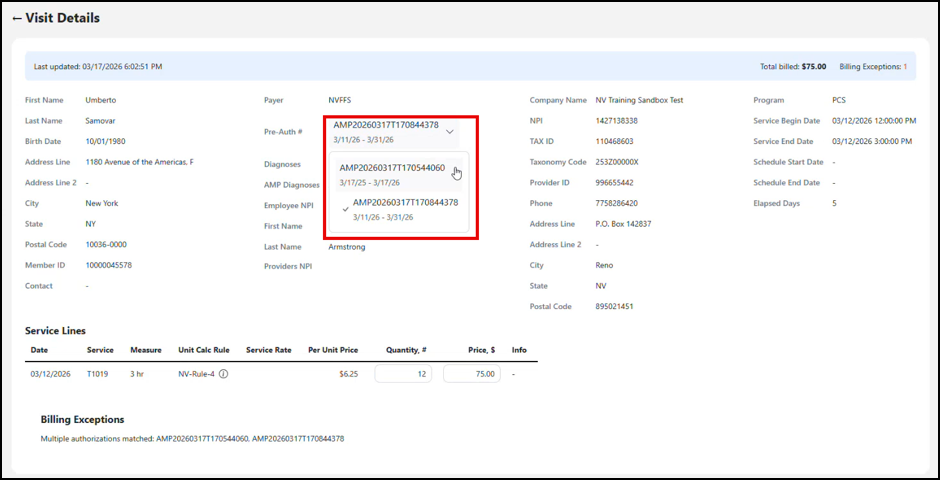The height and width of the screenshot is (480, 940).
Task: Click Elapsed Days value 5
Action: click(x=834, y=203)
